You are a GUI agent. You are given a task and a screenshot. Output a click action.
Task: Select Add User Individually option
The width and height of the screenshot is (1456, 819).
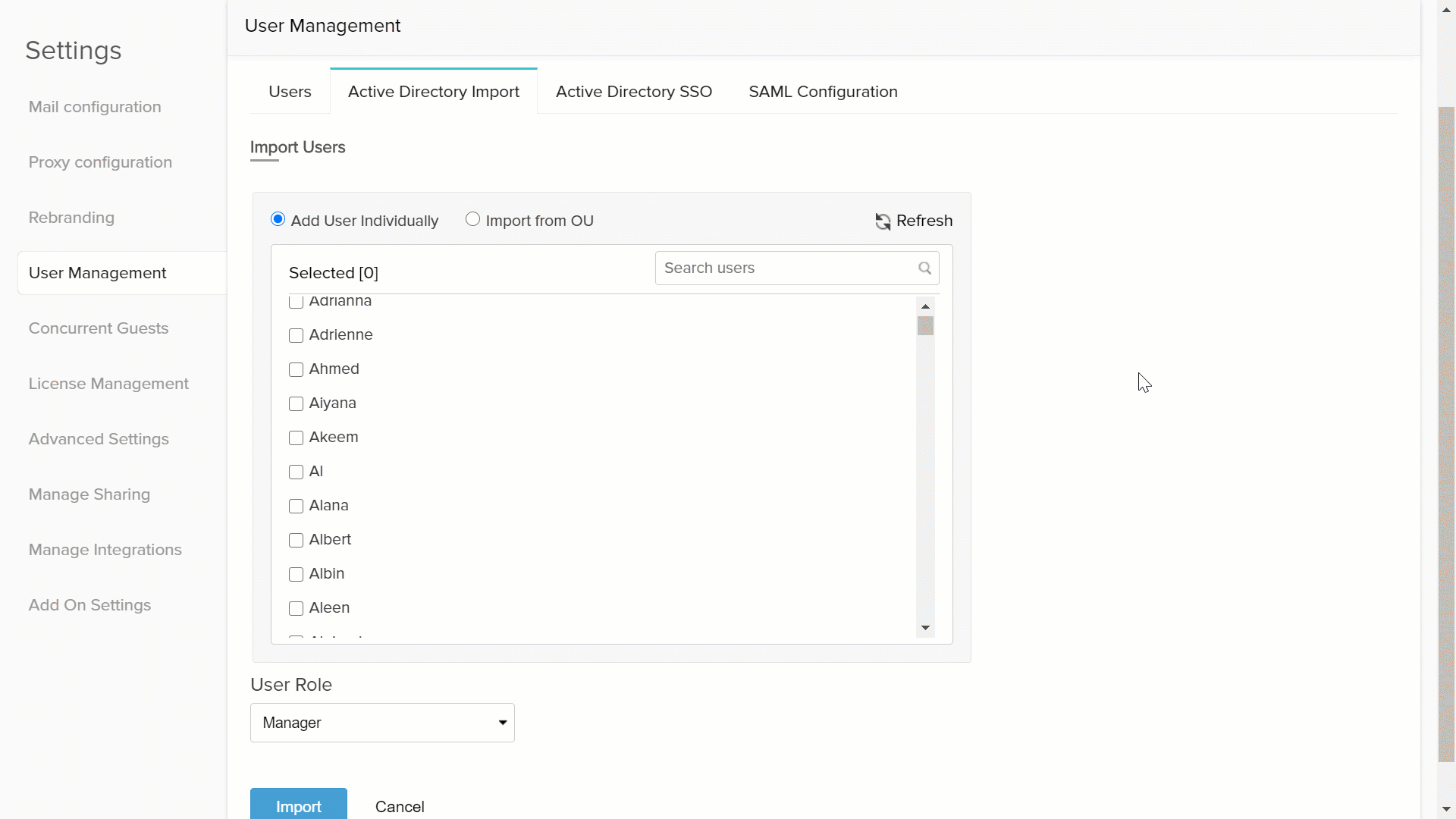click(x=278, y=220)
